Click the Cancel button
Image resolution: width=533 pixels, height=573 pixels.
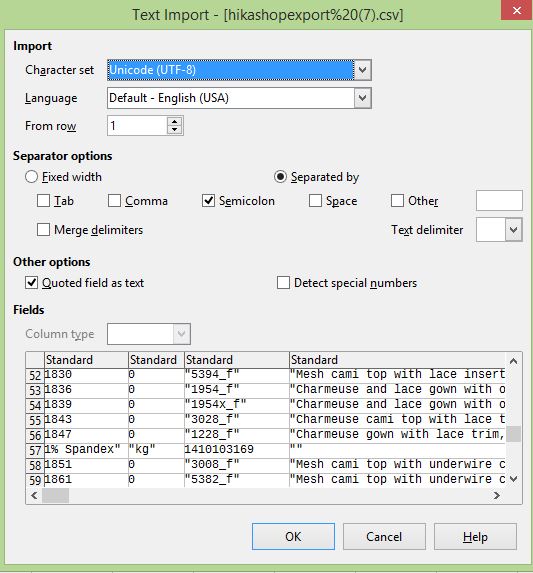[x=384, y=536]
